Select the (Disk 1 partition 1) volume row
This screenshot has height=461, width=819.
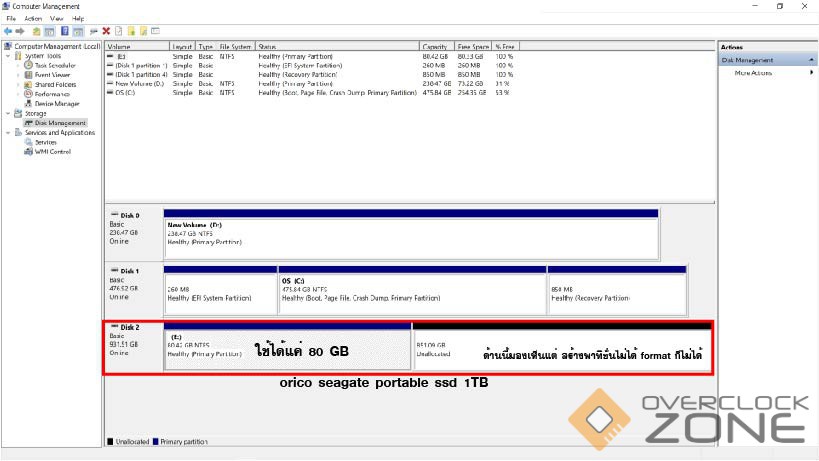pos(312,66)
